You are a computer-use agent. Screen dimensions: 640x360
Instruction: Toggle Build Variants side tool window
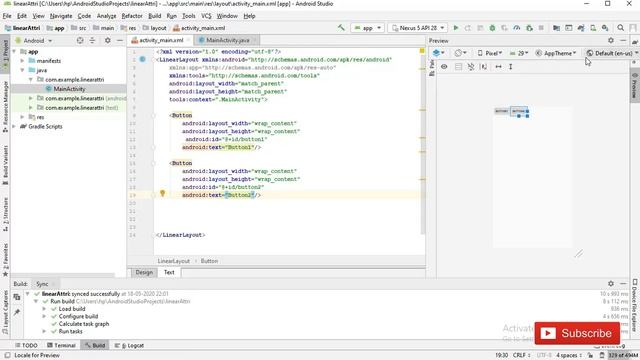point(5,164)
